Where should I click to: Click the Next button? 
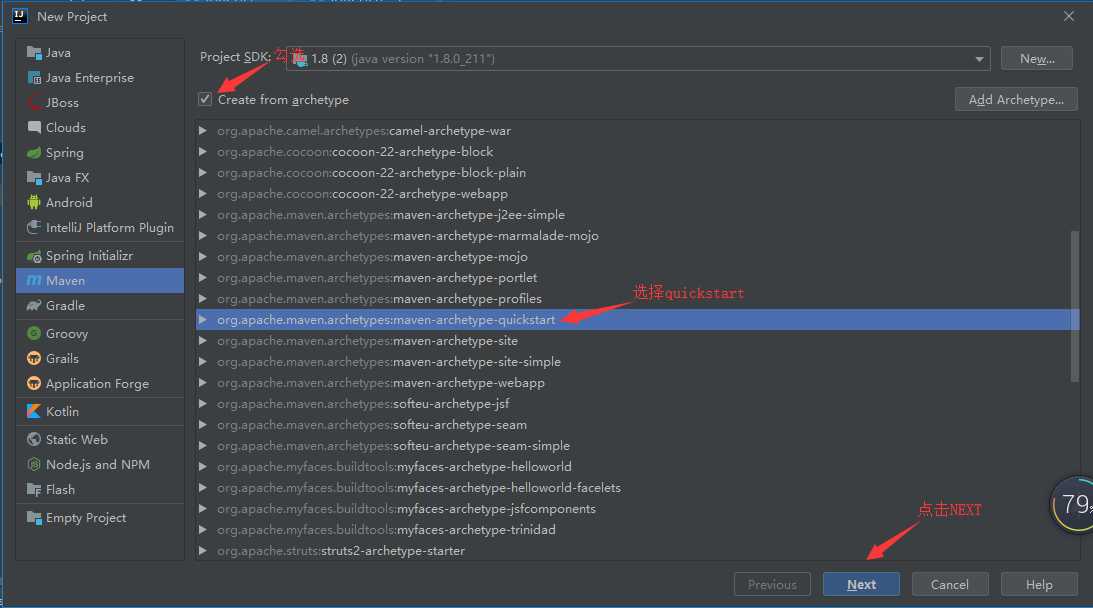pyautogui.click(x=861, y=584)
